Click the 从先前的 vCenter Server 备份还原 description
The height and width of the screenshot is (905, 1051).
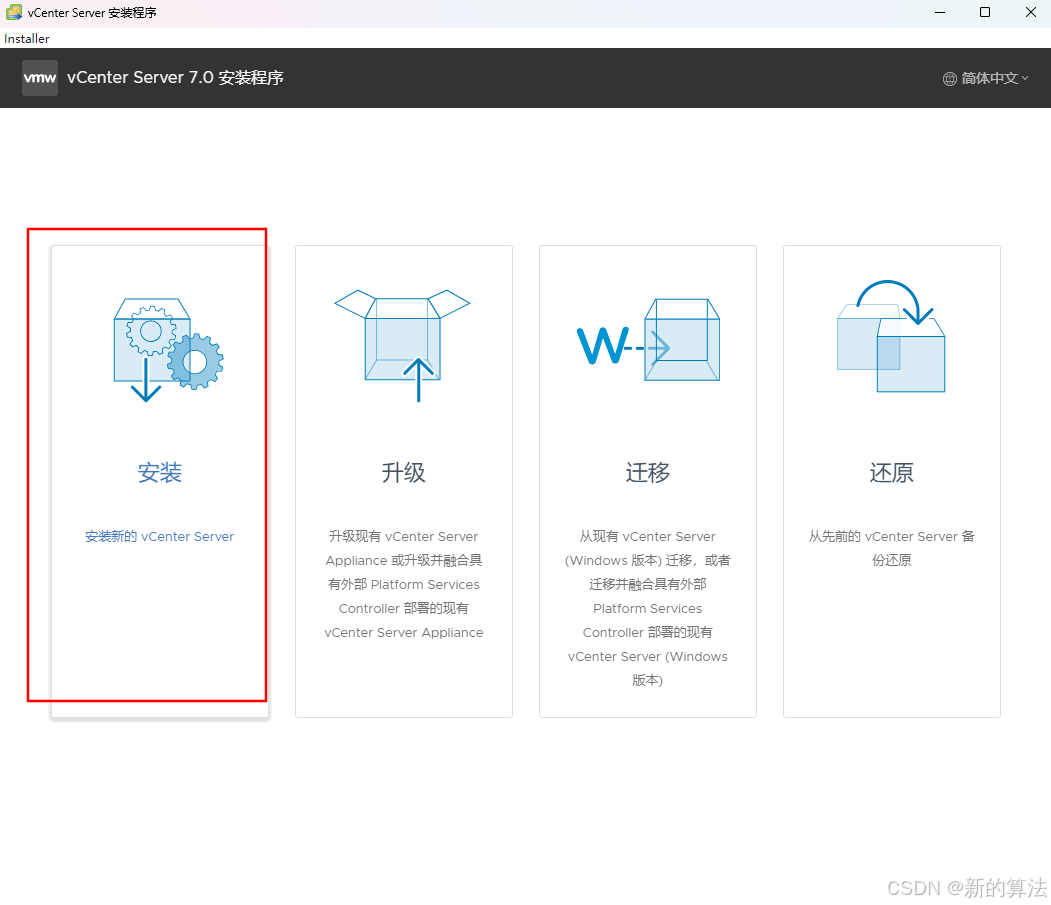click(891, 548)
